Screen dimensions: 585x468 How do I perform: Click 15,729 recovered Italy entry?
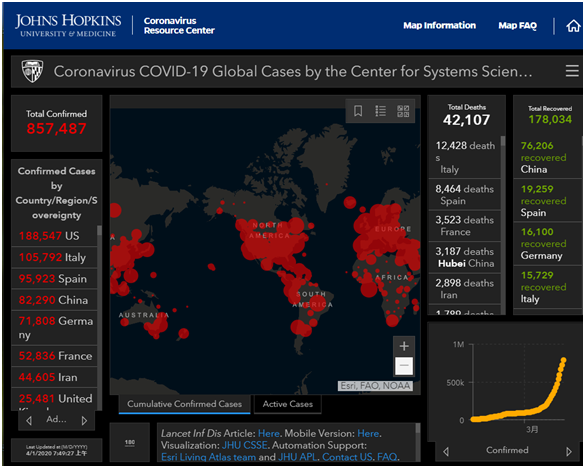tap(547, 287)
